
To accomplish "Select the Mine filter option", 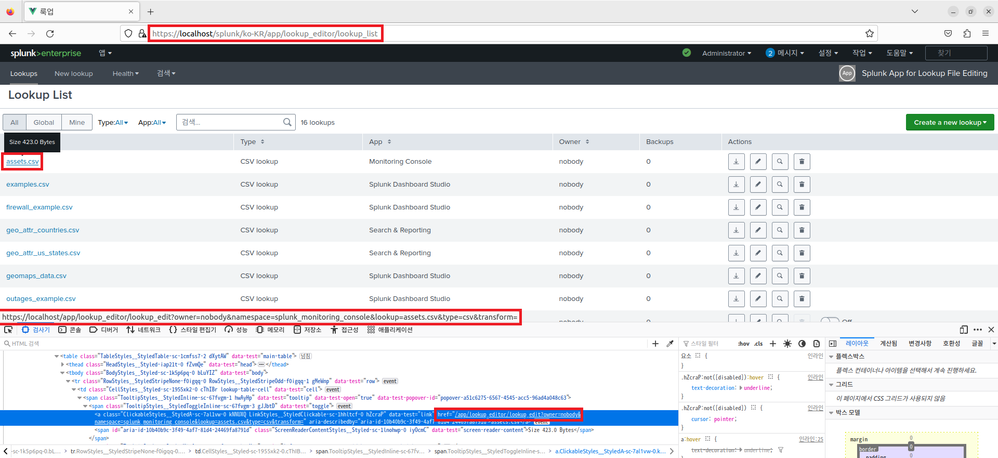I will (x=76, y=122).
